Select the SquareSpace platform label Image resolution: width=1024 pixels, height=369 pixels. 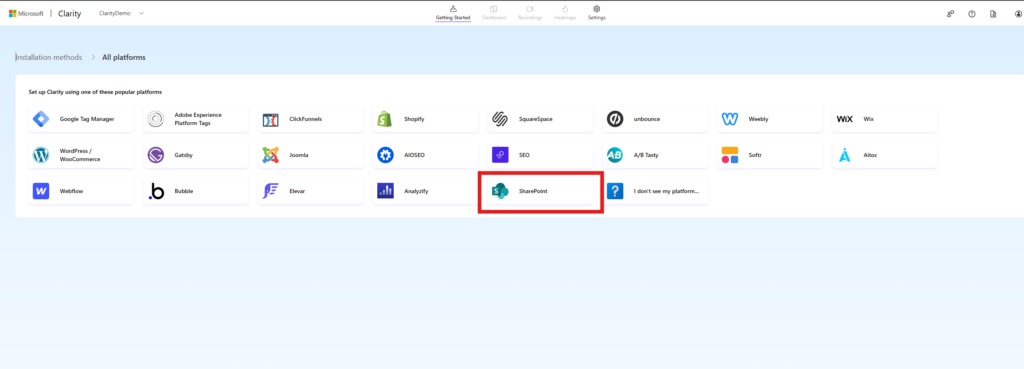(536, 120)
